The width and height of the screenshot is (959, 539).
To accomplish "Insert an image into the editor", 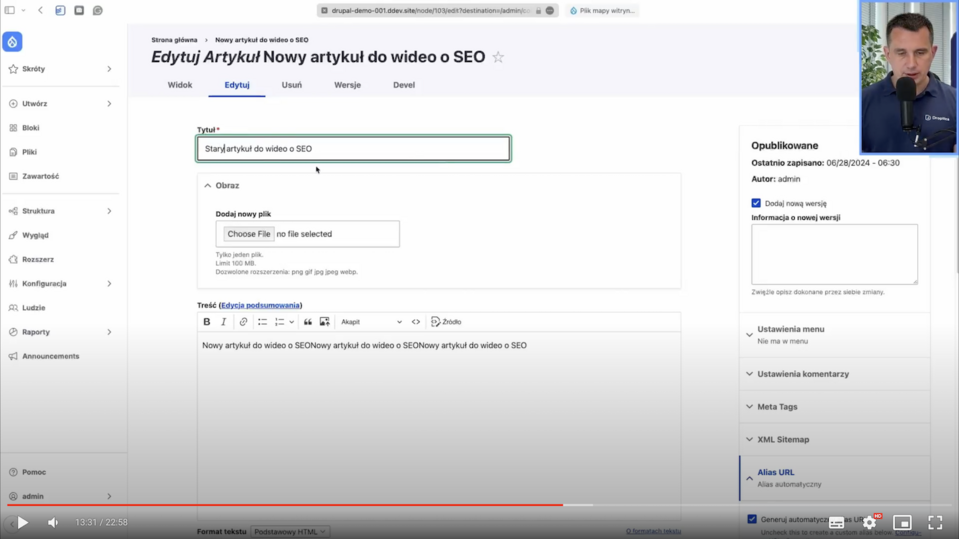I will pos(325,322).
